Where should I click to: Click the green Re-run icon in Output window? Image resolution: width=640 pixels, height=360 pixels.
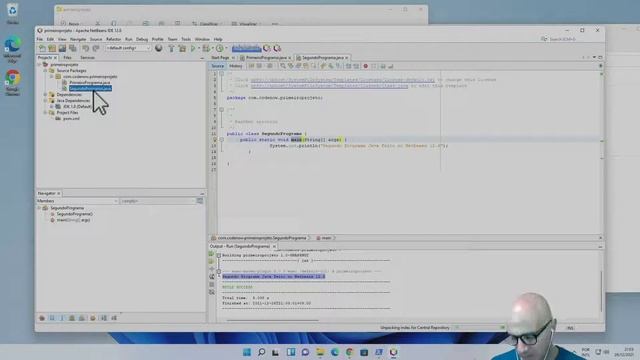211,254
